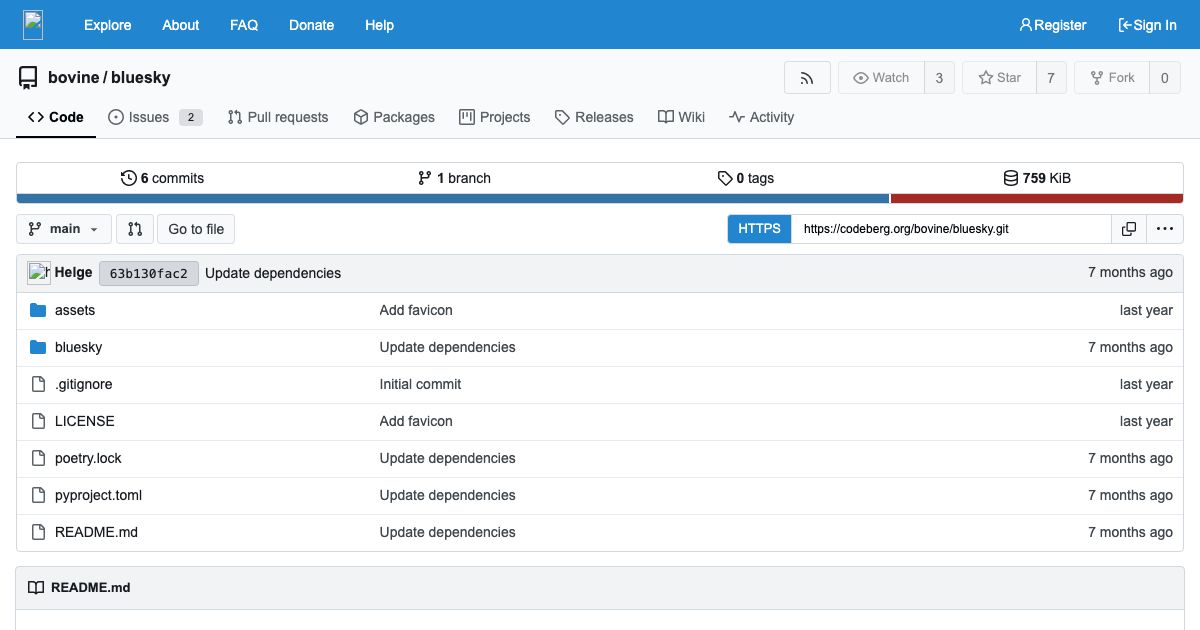The height and width of the screenshot is (630, 1200).
Task: Watch the repository
Action: (881, 77)
